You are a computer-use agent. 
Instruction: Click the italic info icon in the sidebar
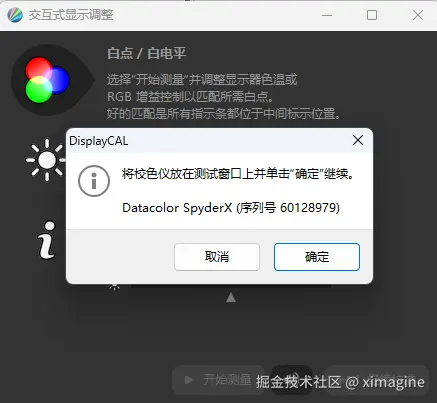(46, 240)
